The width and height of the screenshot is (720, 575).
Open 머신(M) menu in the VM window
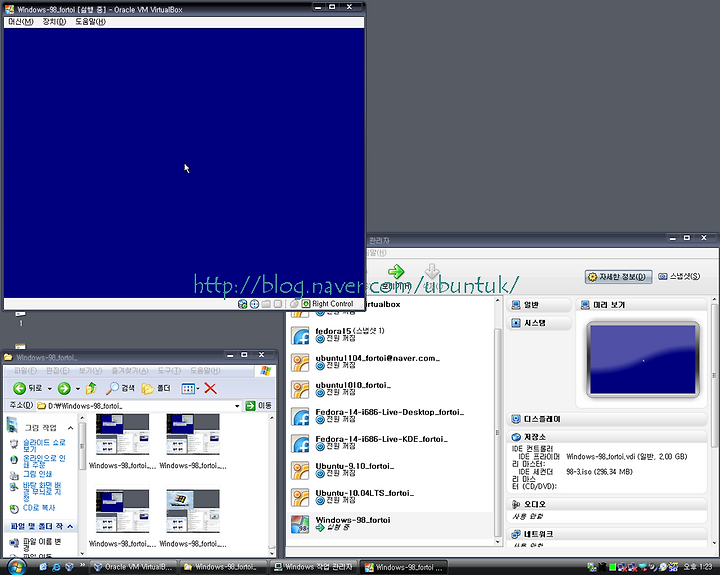tap(21, 22)
